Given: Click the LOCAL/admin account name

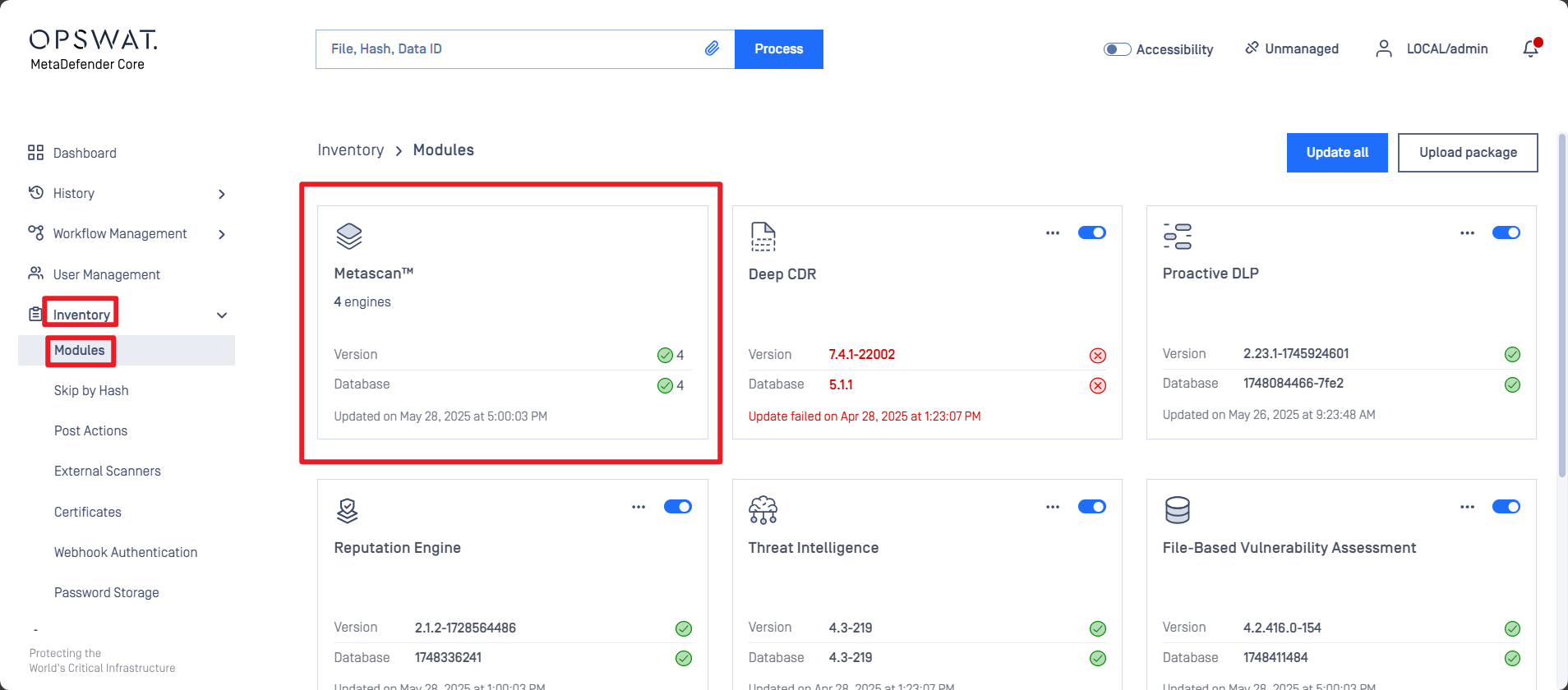Looking at the screenshot, I should click(x=1447, y=48).
